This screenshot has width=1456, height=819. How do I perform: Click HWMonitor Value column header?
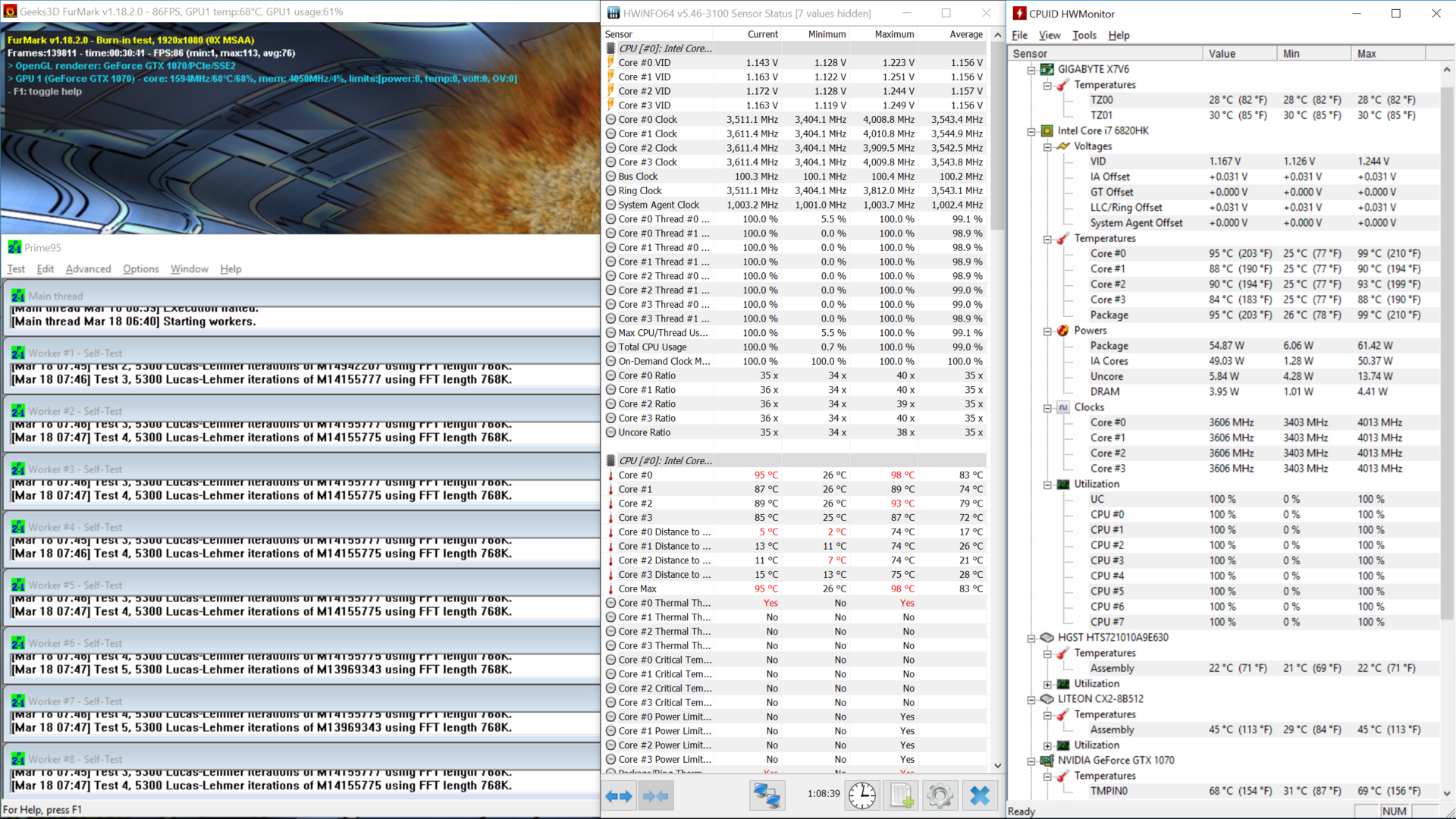(x=1239, y=53)
